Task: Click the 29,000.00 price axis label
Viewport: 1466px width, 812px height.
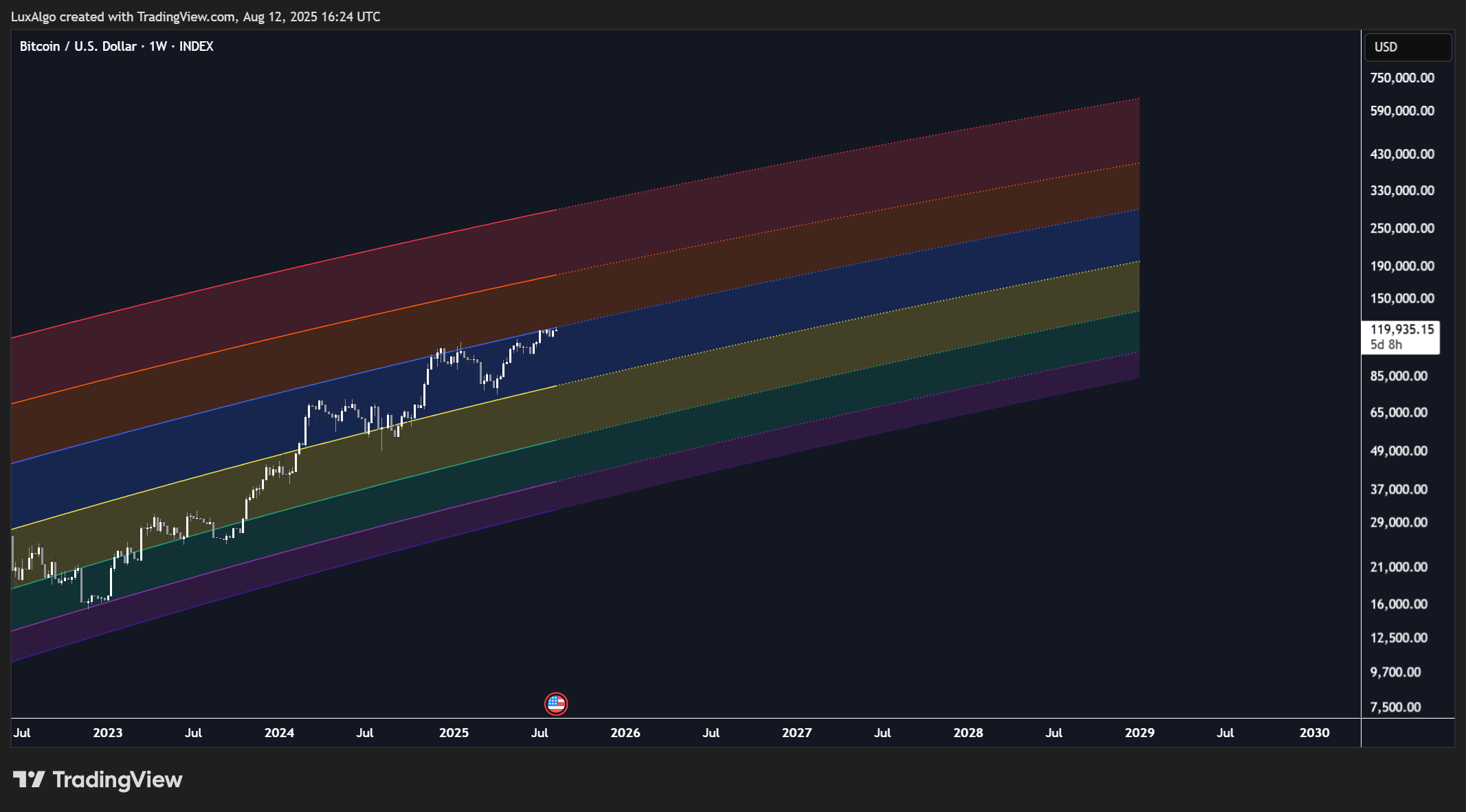Action: pos(1399,523)
